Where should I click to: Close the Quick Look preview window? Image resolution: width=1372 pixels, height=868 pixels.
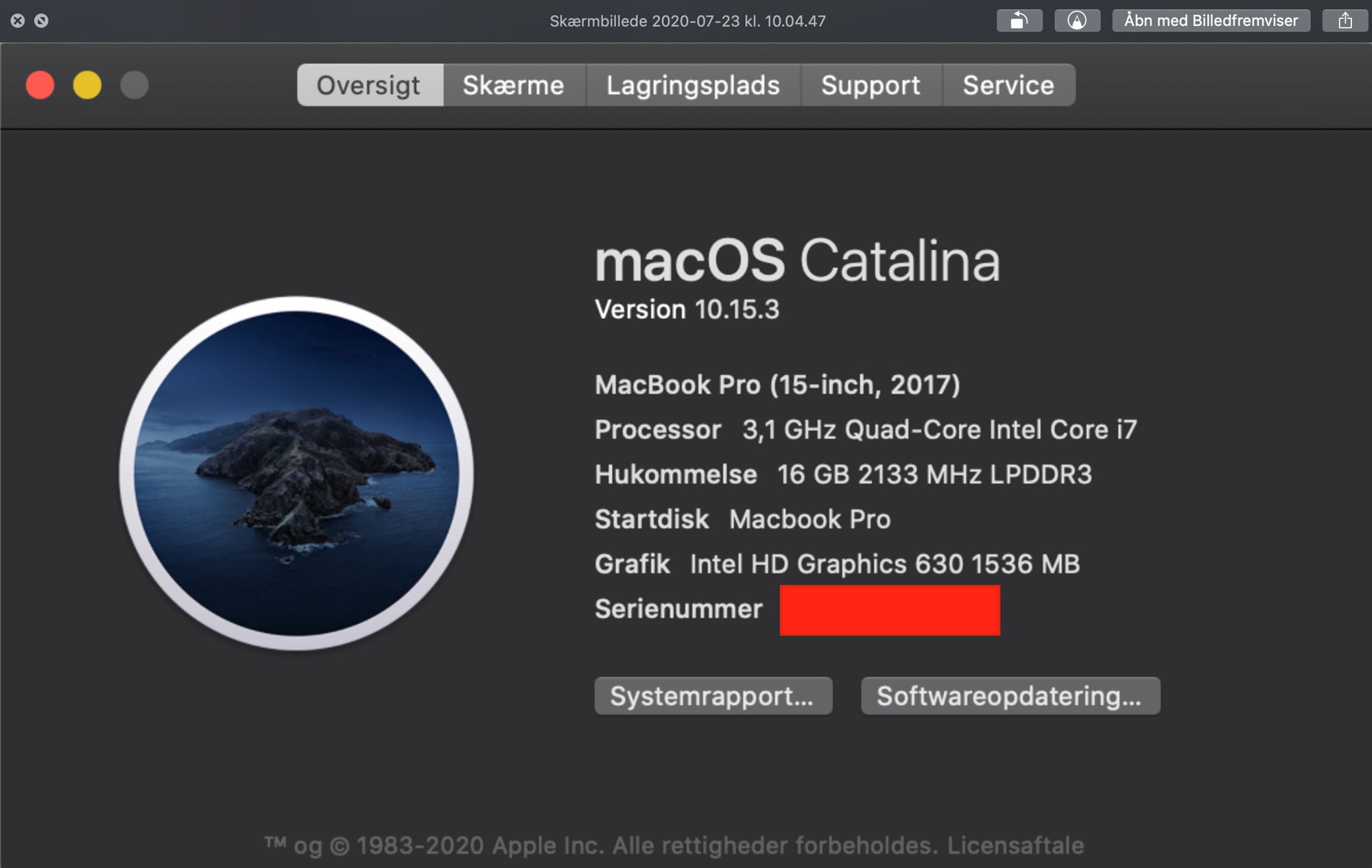18,21
